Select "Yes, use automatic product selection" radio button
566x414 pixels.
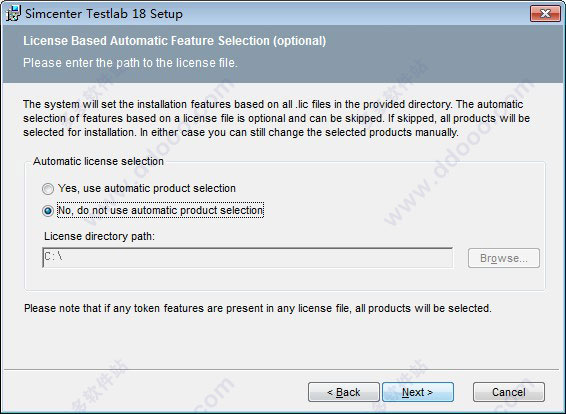[x=48, y=189]
